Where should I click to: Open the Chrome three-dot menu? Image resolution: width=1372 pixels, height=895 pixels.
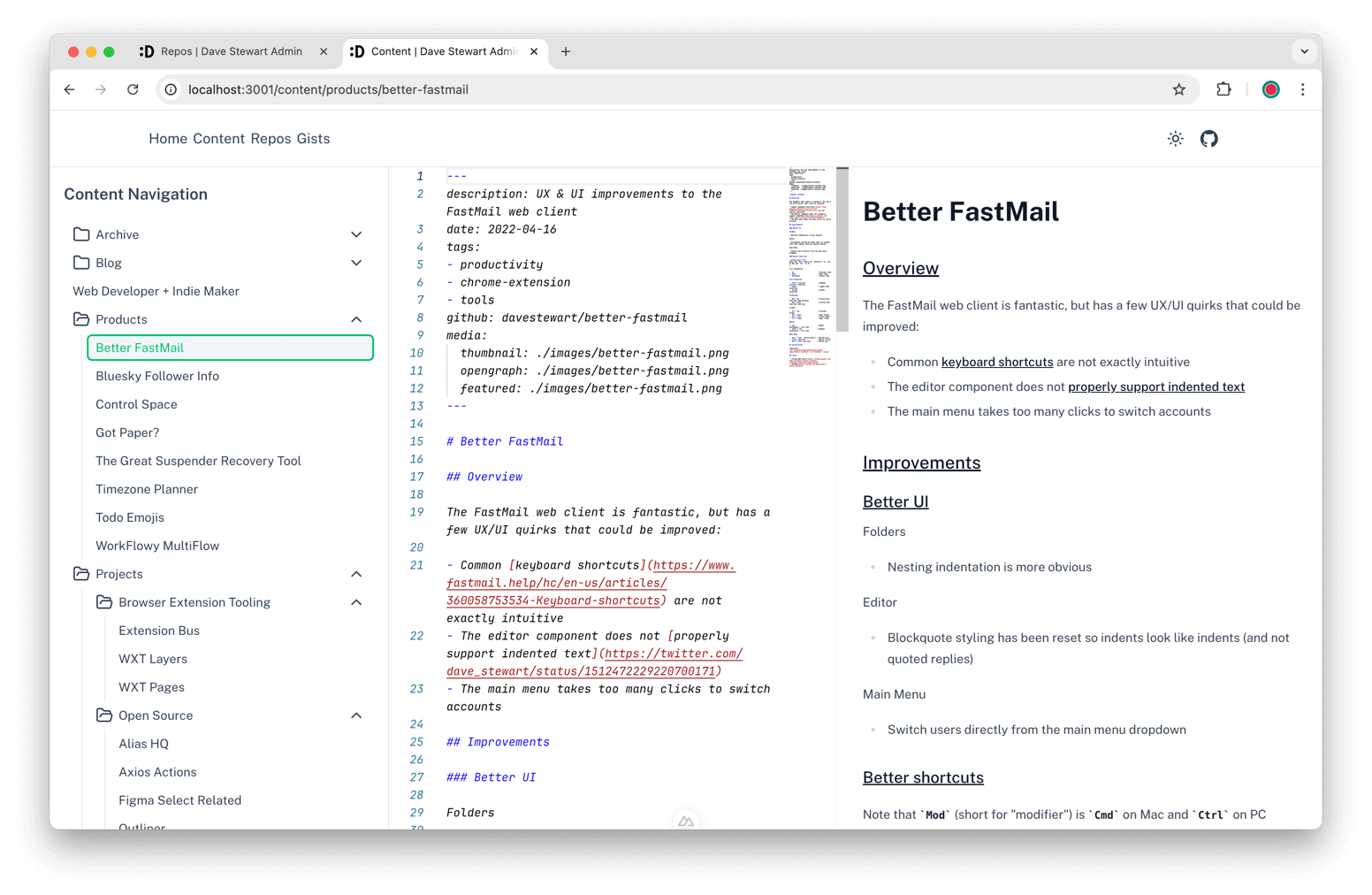(x=1302, y=89)
